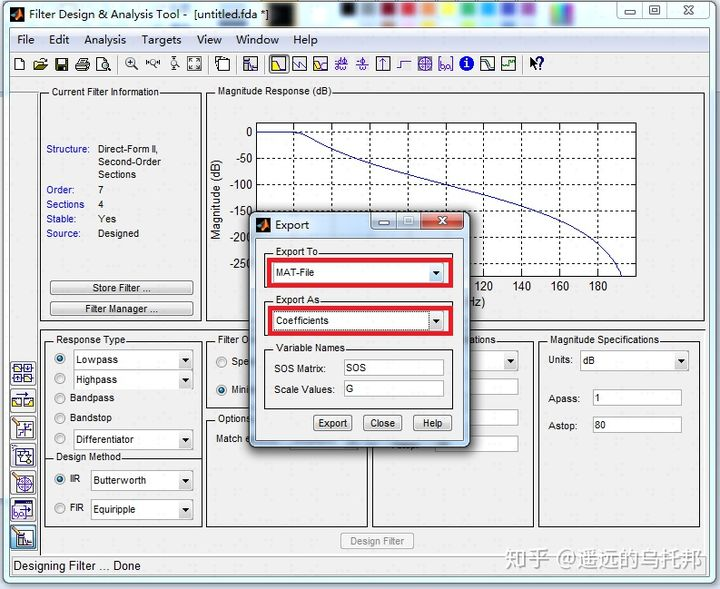Select the Highpass response type radio
This screenshot has height=589, width=720.
(60, 379)
